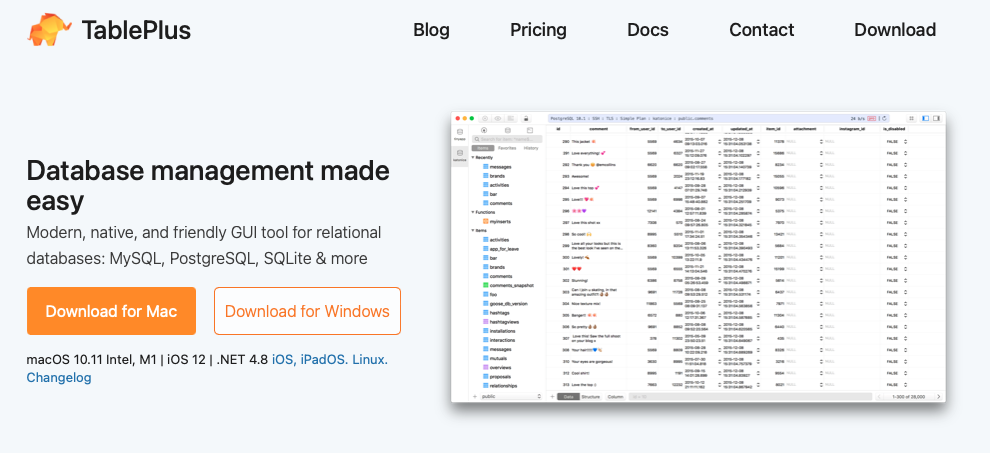Switch to the Structure tab in screenshot
Screen dimensions: 990x453
click(590, 397)
